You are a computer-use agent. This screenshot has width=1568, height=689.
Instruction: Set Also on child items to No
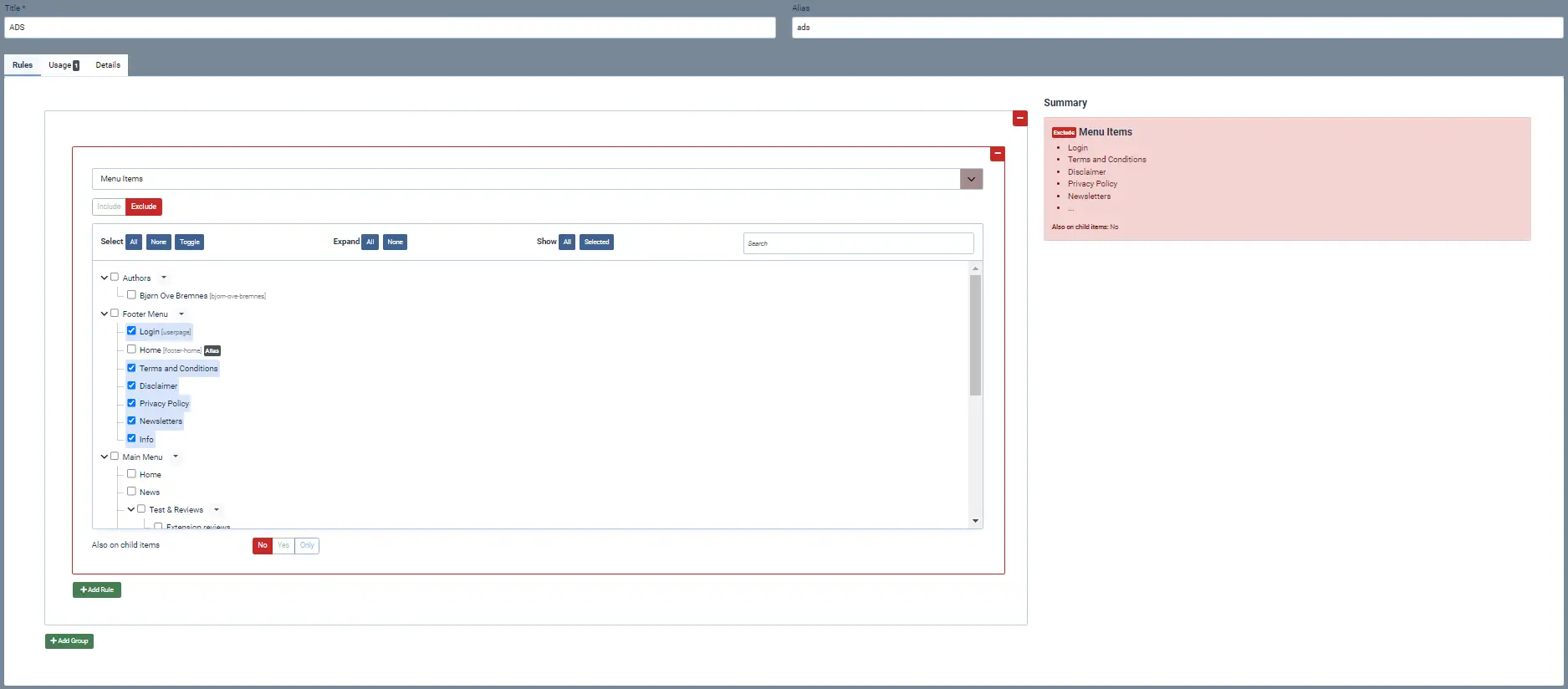263,545
